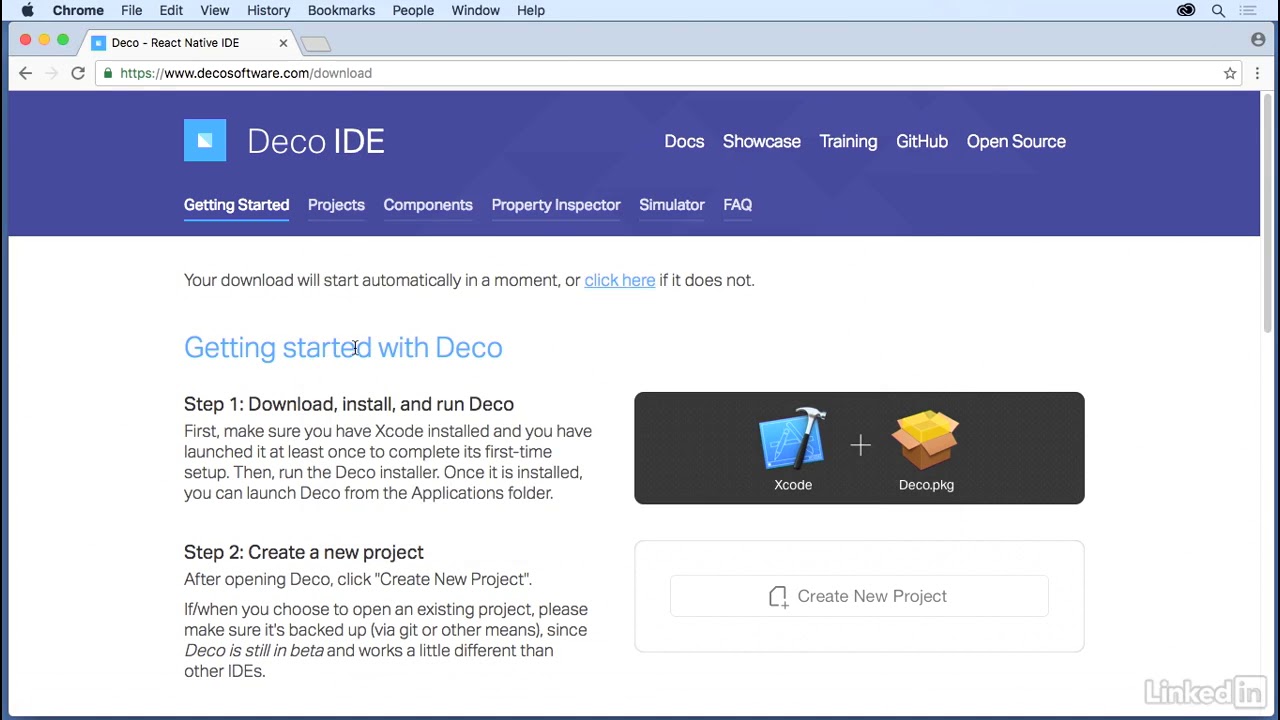Select the Getting Started section tab
This screenshot has height=720, width=1280.
point(236,205)
